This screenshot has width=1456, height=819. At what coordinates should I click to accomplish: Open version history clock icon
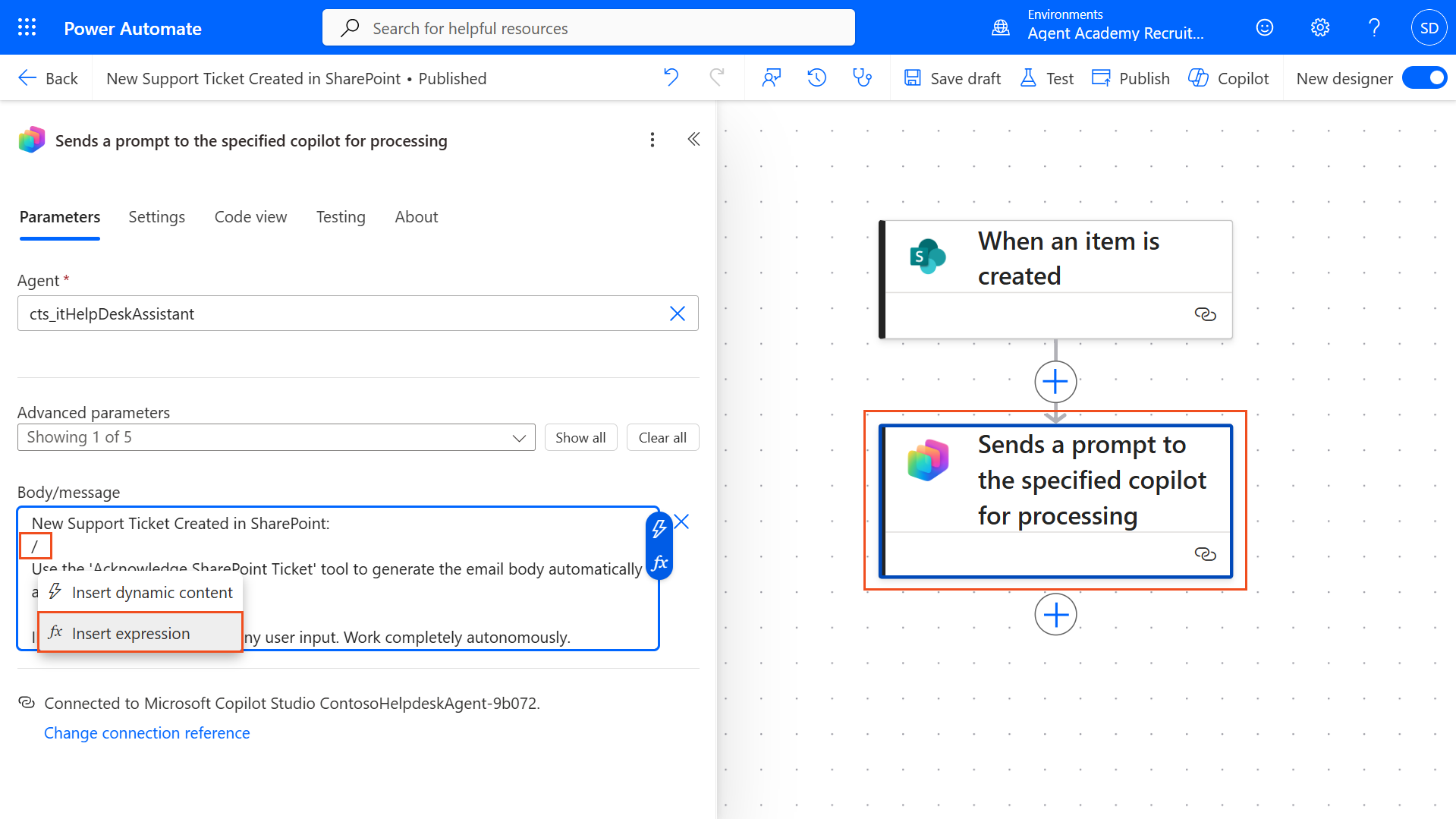816,77
